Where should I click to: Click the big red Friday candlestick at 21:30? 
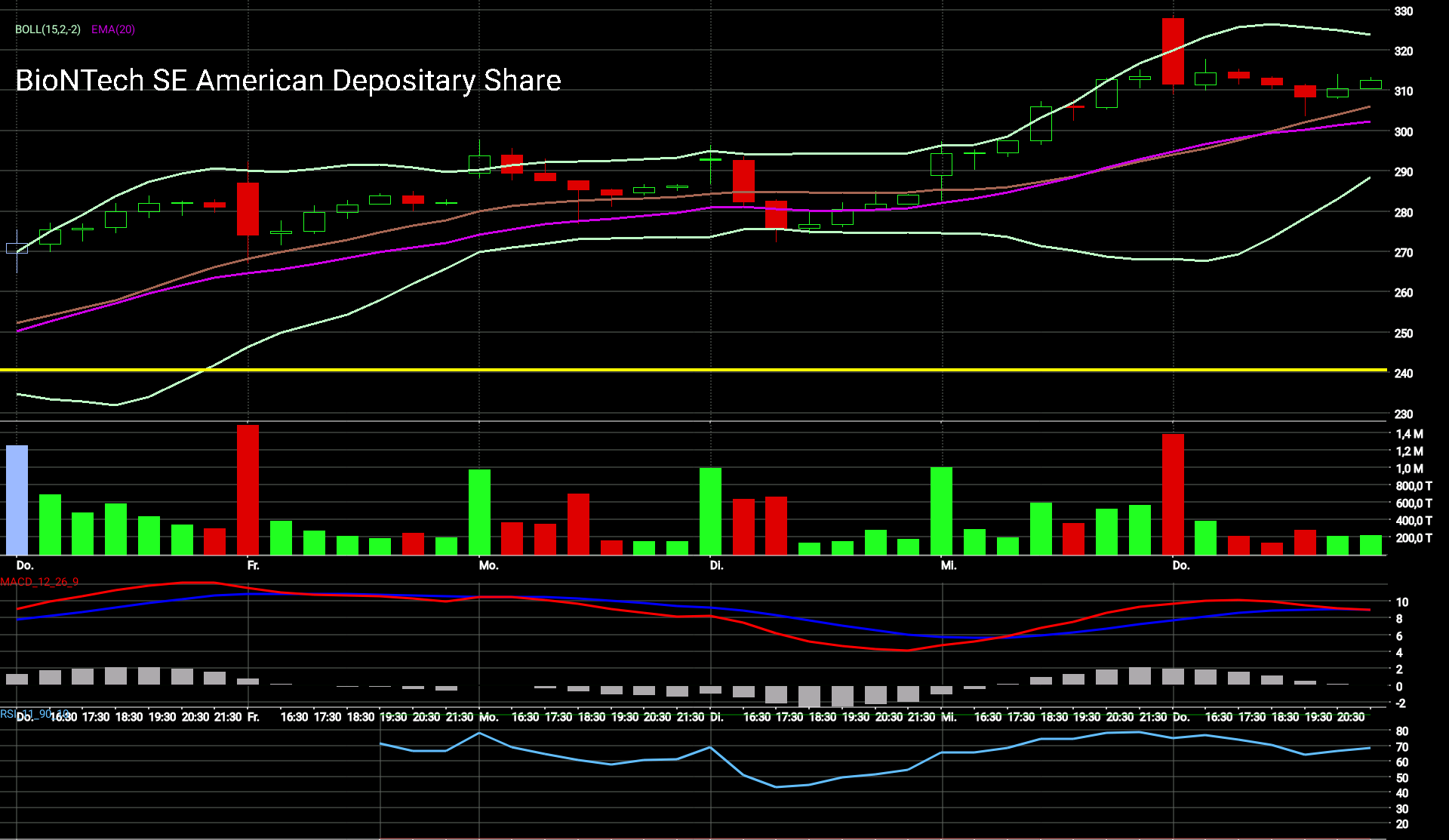(248, 209)
